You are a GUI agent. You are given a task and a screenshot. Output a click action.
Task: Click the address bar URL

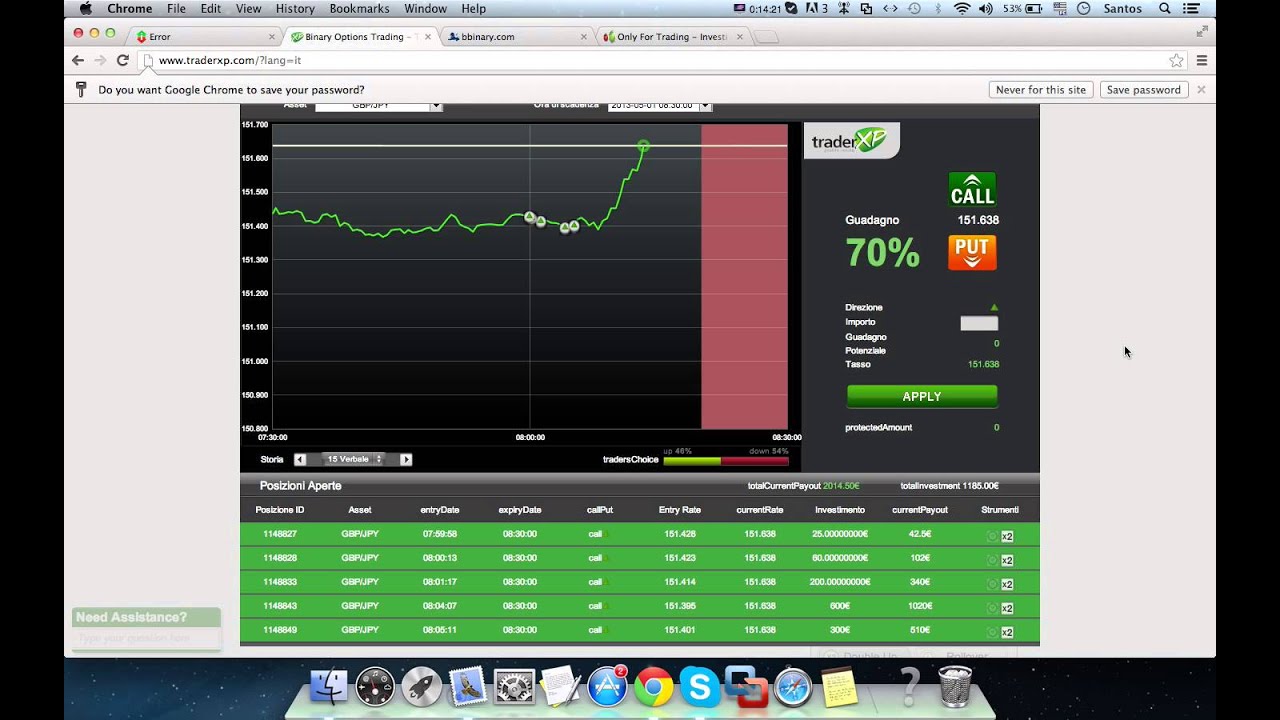(230, 60)
